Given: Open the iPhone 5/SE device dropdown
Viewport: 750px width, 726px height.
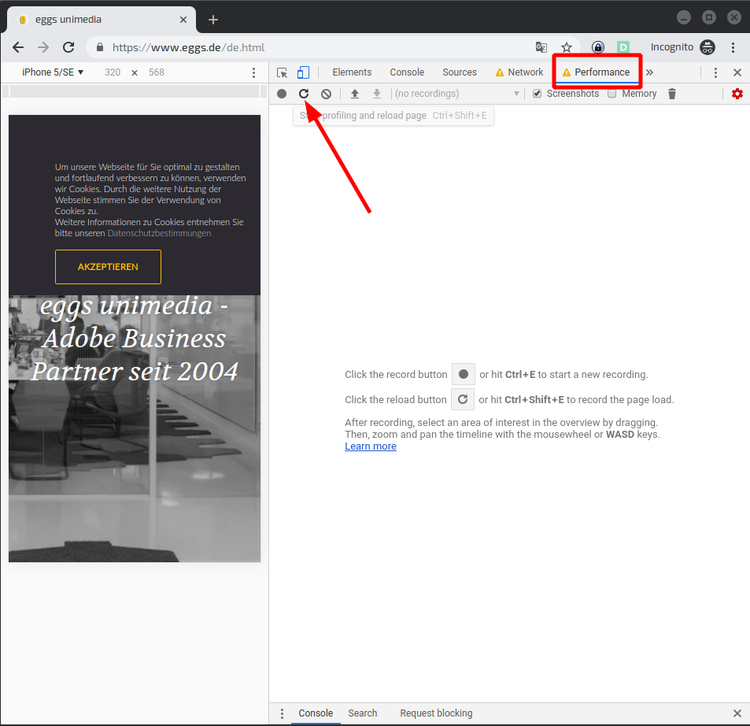Looking at the screenshot, I should [53, 72].
